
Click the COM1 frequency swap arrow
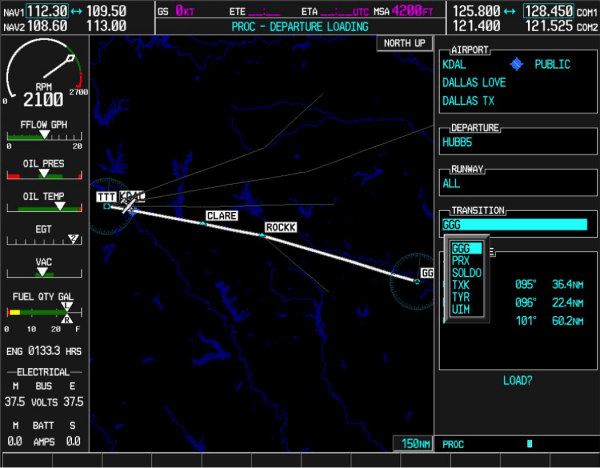point(509,11)
